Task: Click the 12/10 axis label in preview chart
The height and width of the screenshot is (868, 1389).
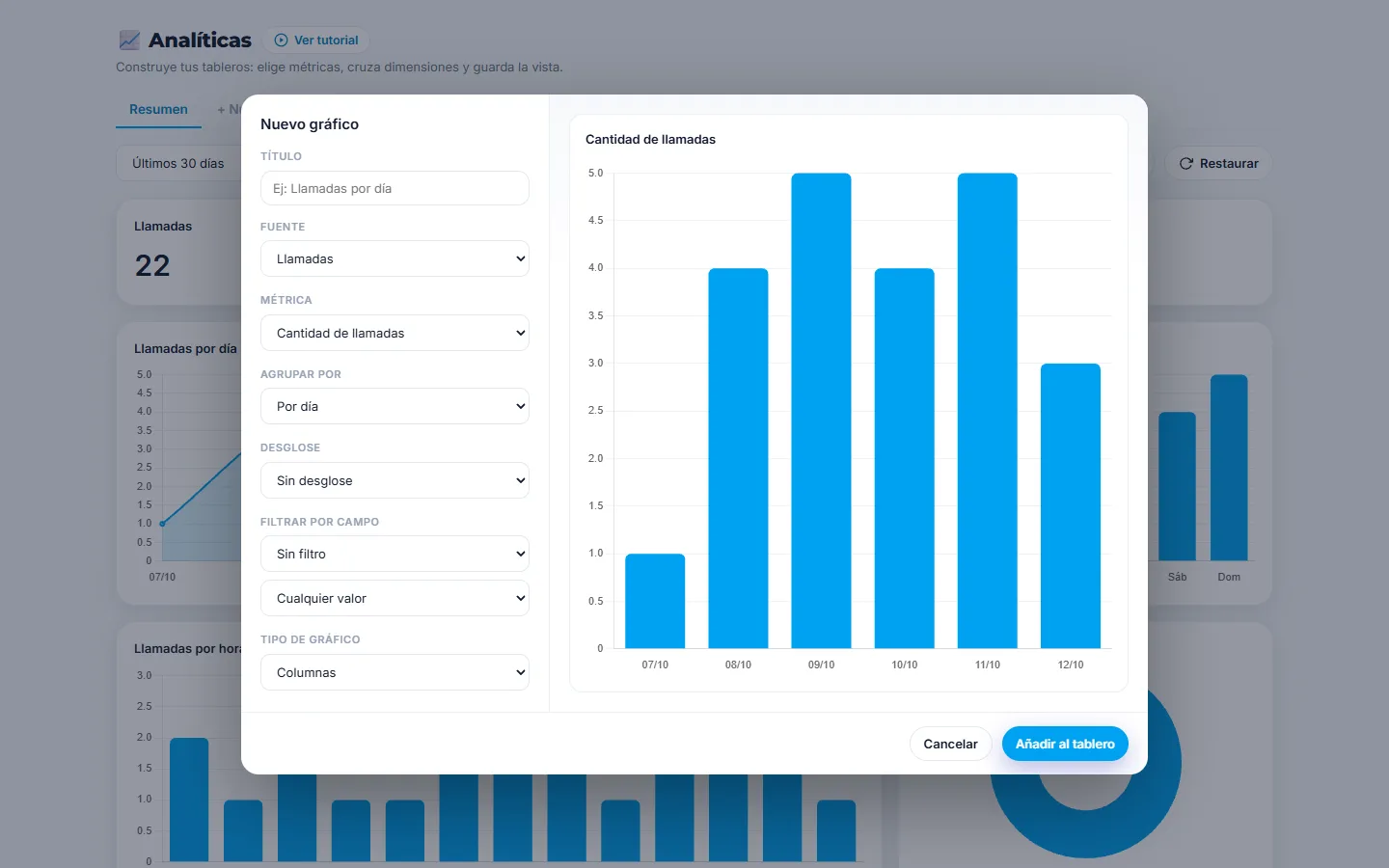Action: [1071, 665]
